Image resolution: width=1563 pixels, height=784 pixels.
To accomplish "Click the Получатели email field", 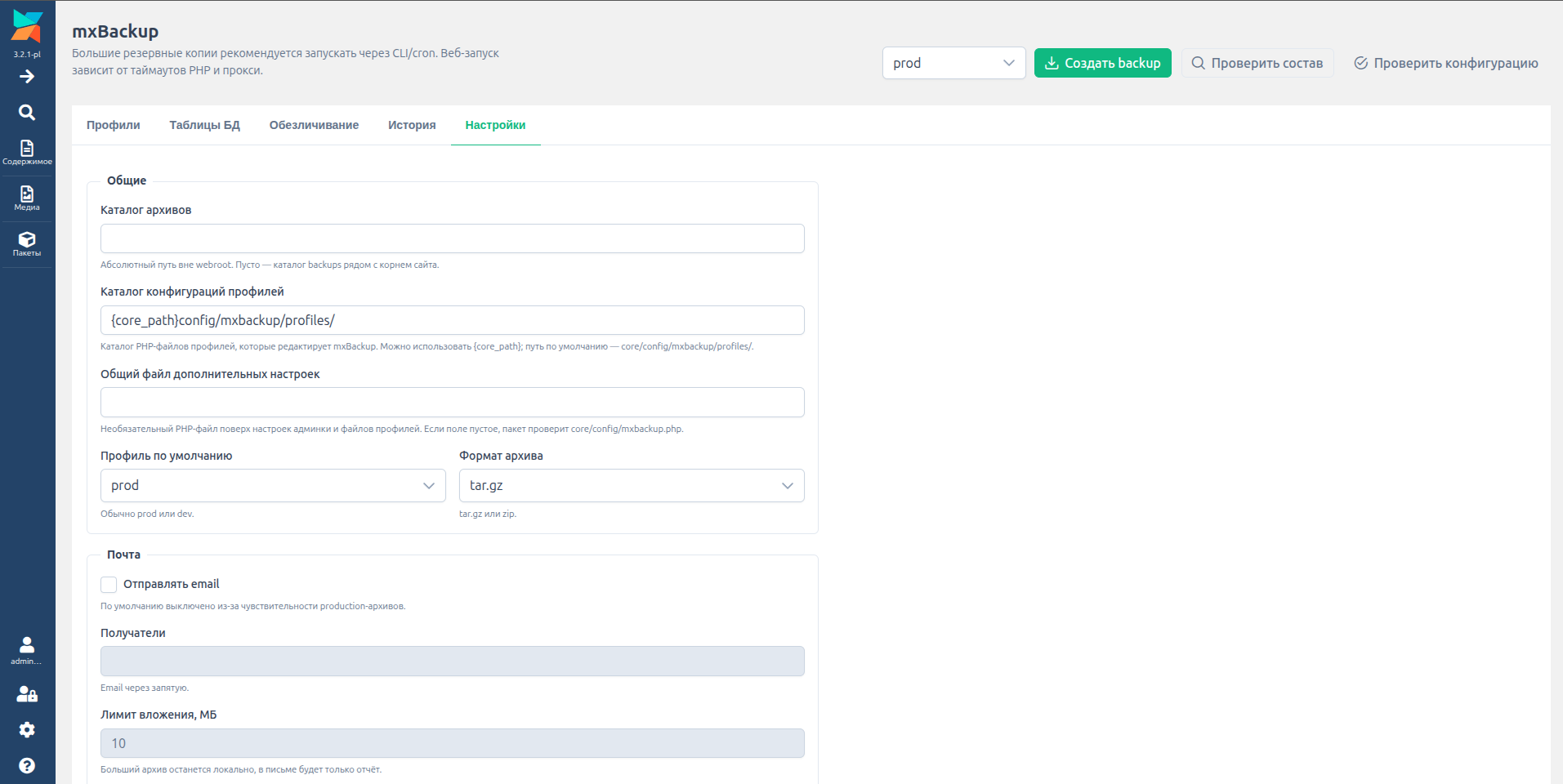I will coord(453,661).
